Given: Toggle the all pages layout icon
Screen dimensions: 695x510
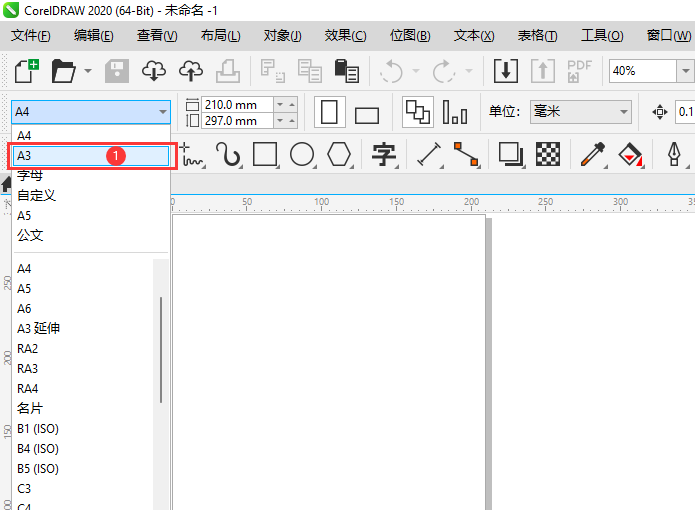Looking at the screenshot, I should tap(418, 112).
